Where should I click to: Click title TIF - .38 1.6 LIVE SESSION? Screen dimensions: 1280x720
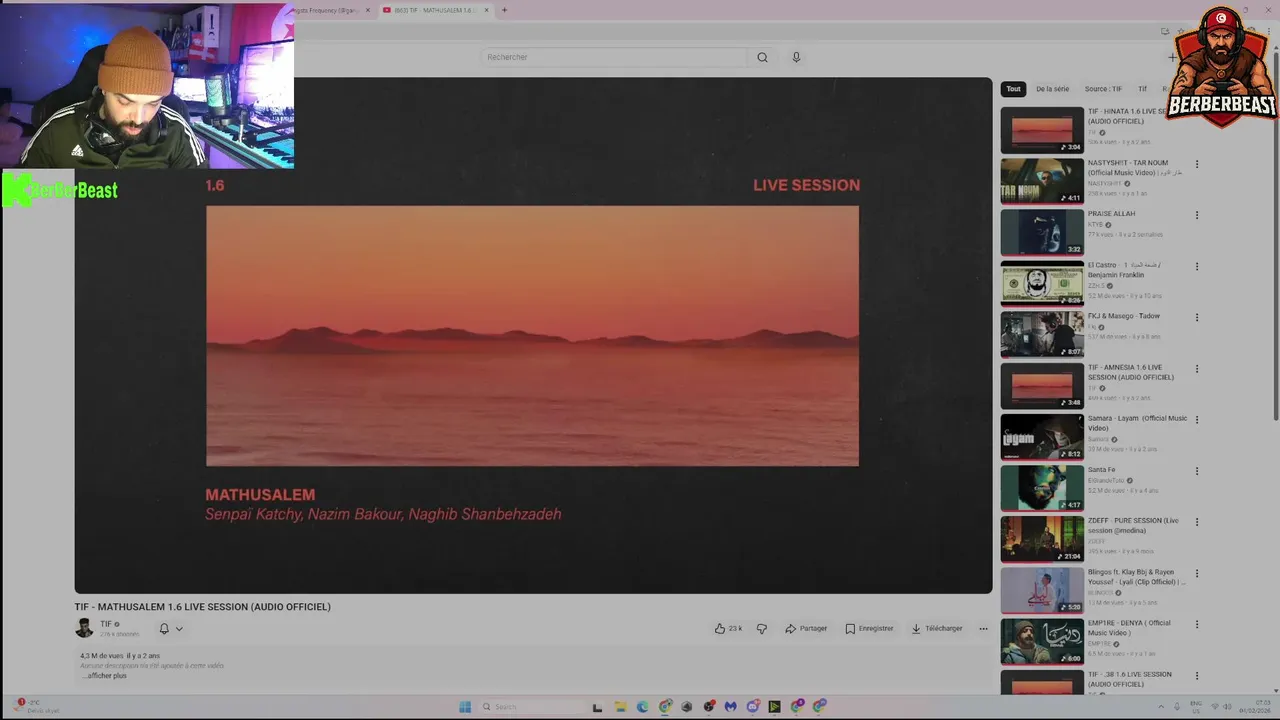coord(1130,679)
